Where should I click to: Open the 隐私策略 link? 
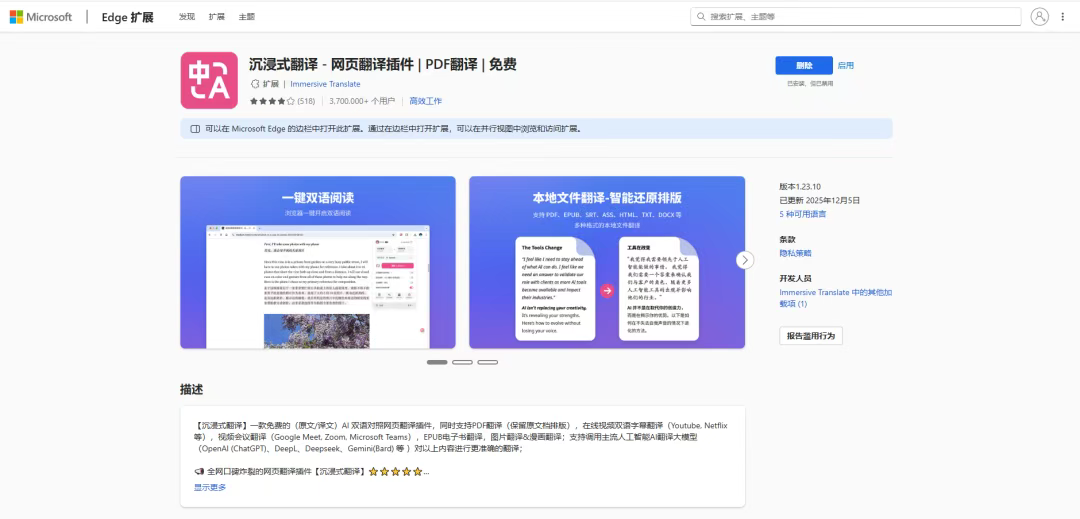[795, 253]
